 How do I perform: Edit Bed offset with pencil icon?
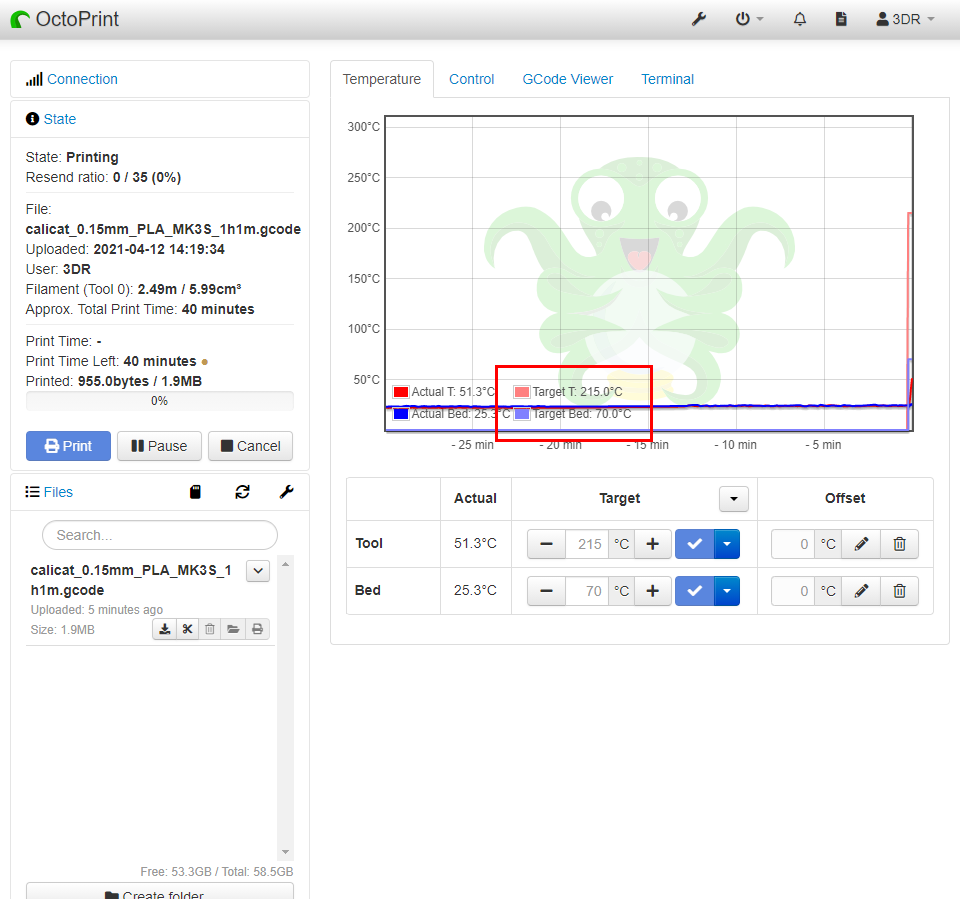coord(861,591)
